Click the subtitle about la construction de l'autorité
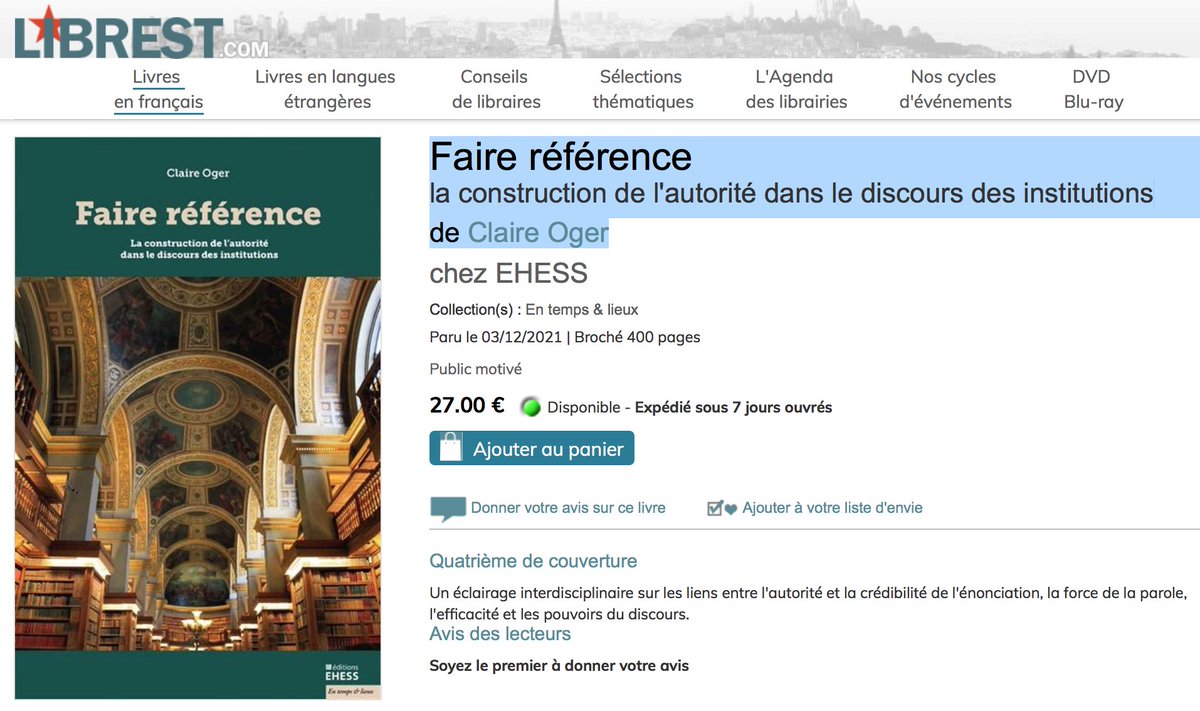Screen dimensions: 1200x711 click(792, 192)
